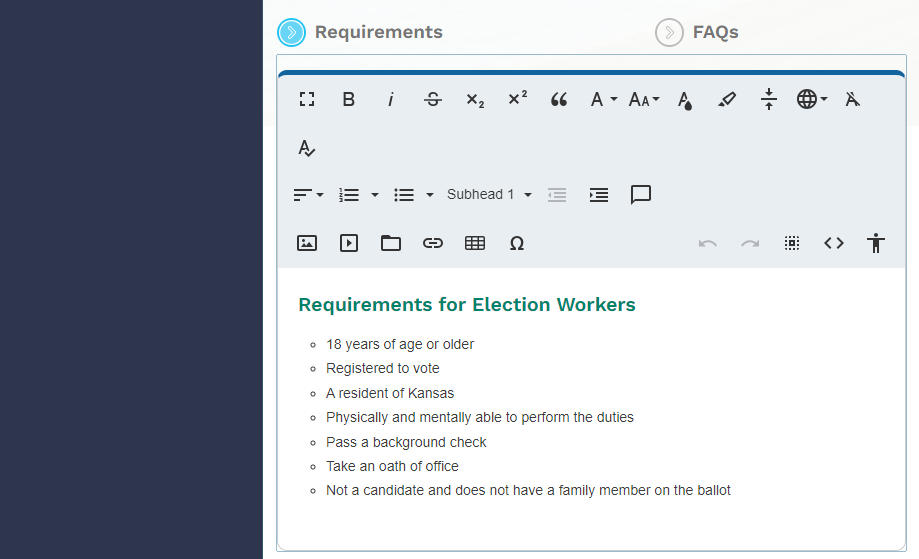
Task: Open special characters (omega) picker
Action: [x=517, y=243]
